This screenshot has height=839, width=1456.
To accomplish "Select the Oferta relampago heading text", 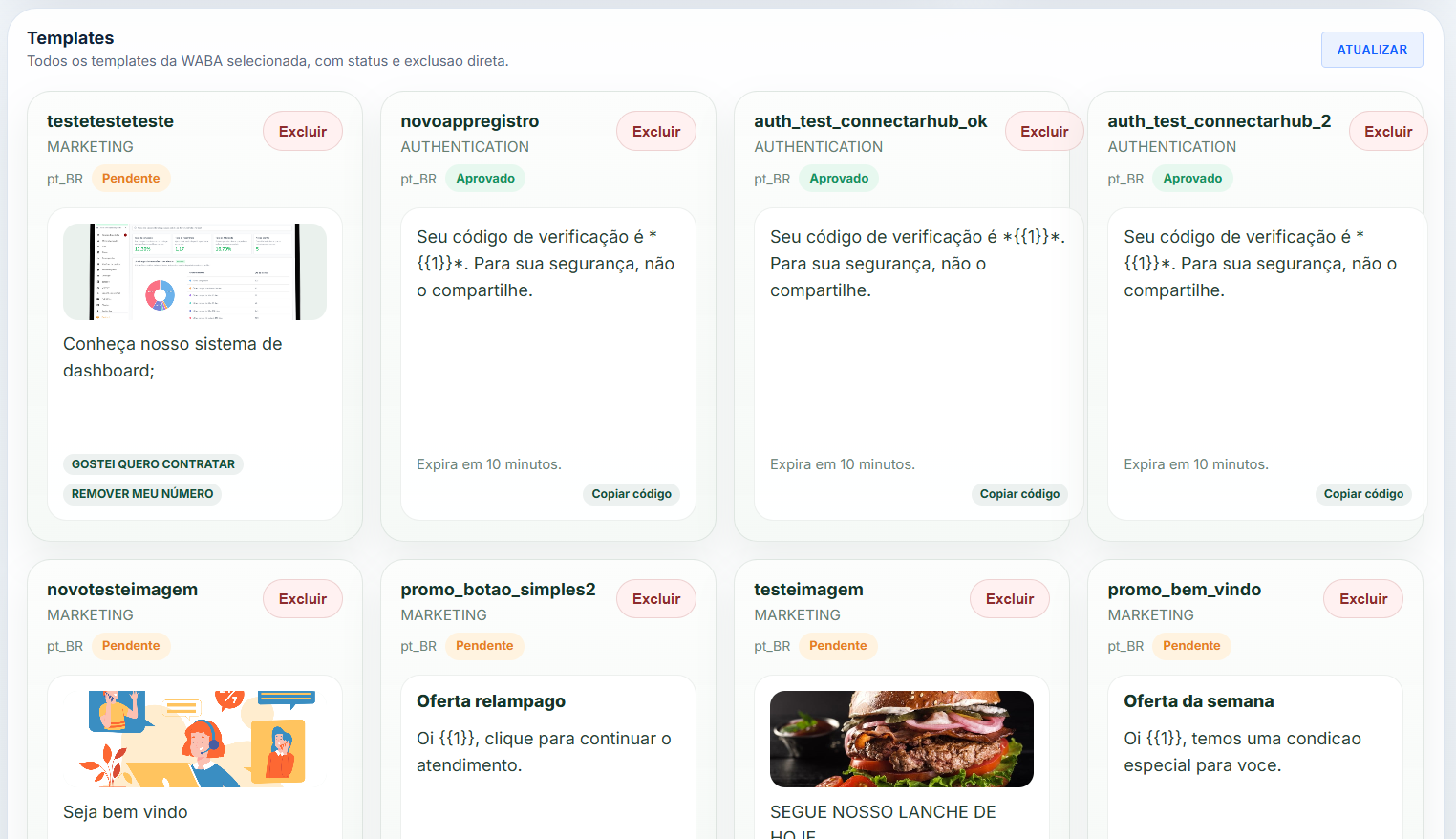I will coord(491,701).
